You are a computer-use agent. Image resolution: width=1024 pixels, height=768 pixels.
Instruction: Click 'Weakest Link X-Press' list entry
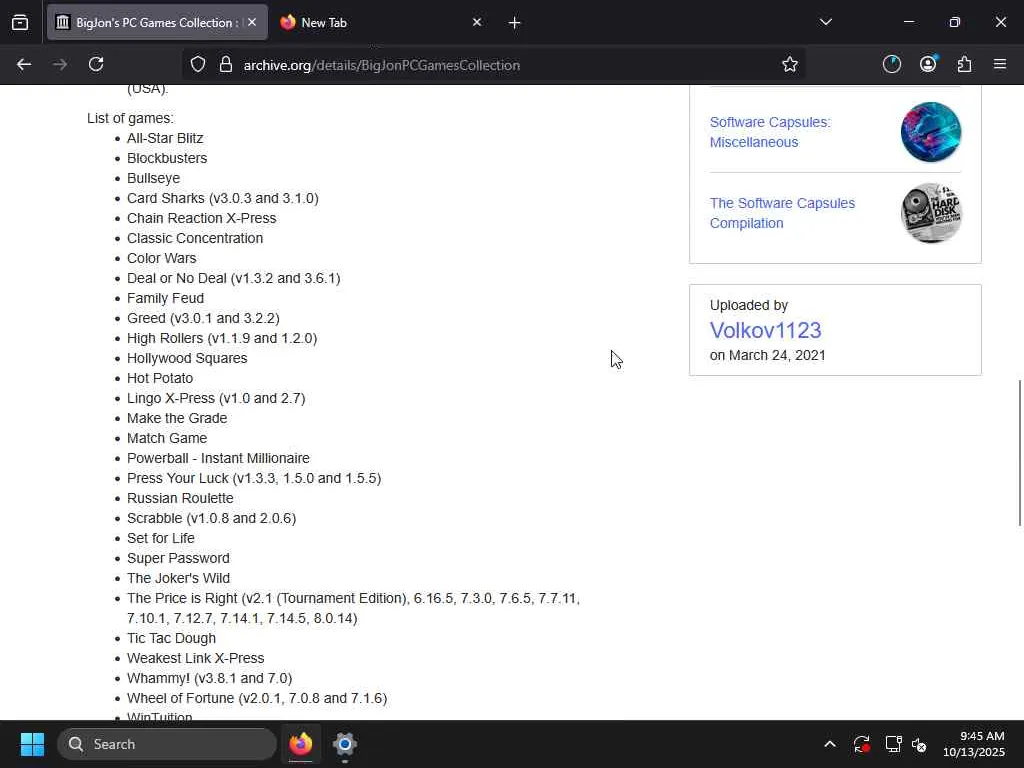pyautogui.click(x=195, y=658)
